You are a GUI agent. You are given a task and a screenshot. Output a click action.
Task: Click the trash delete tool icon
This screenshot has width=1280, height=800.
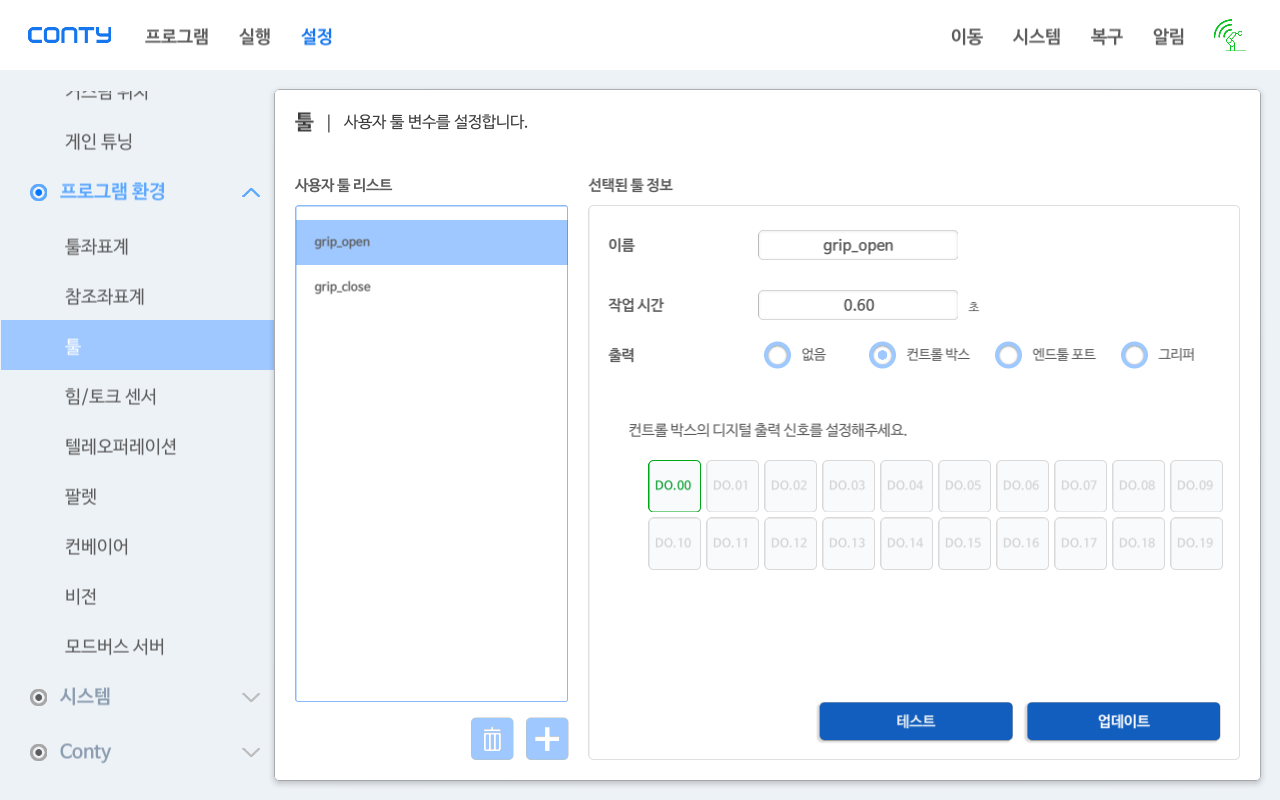click(492, 739)
